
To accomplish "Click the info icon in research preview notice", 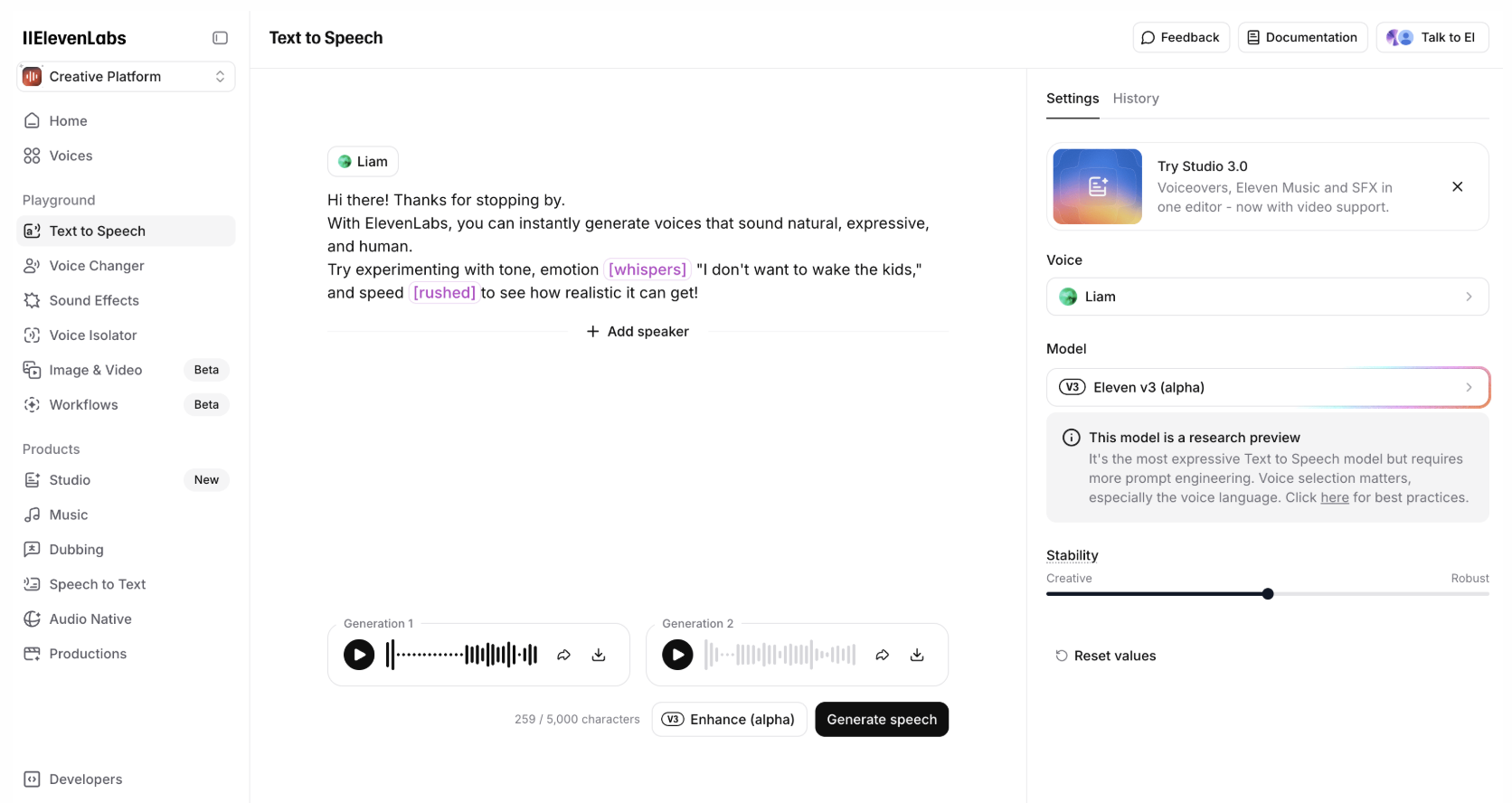I will (1071, 438).
